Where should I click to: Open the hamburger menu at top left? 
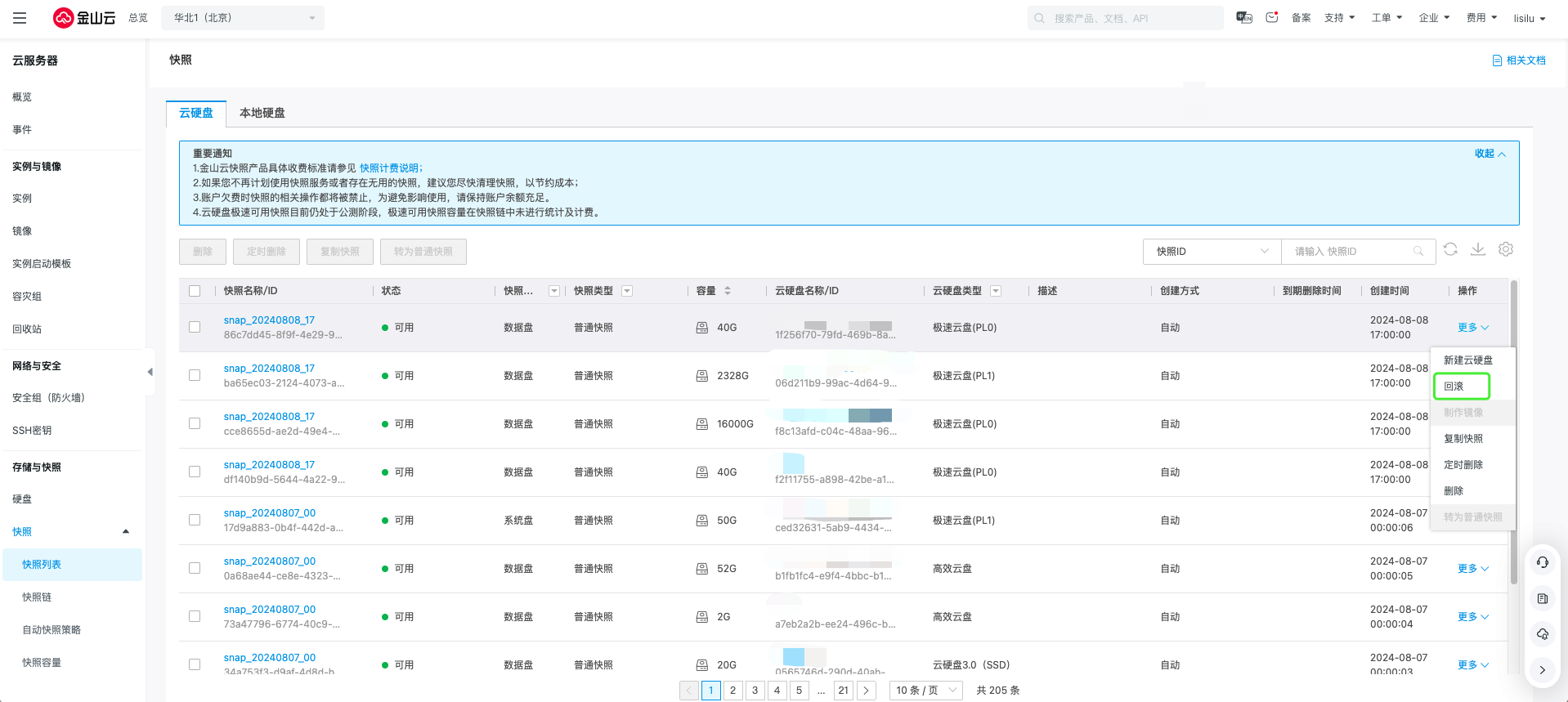[x=20, y=18]
